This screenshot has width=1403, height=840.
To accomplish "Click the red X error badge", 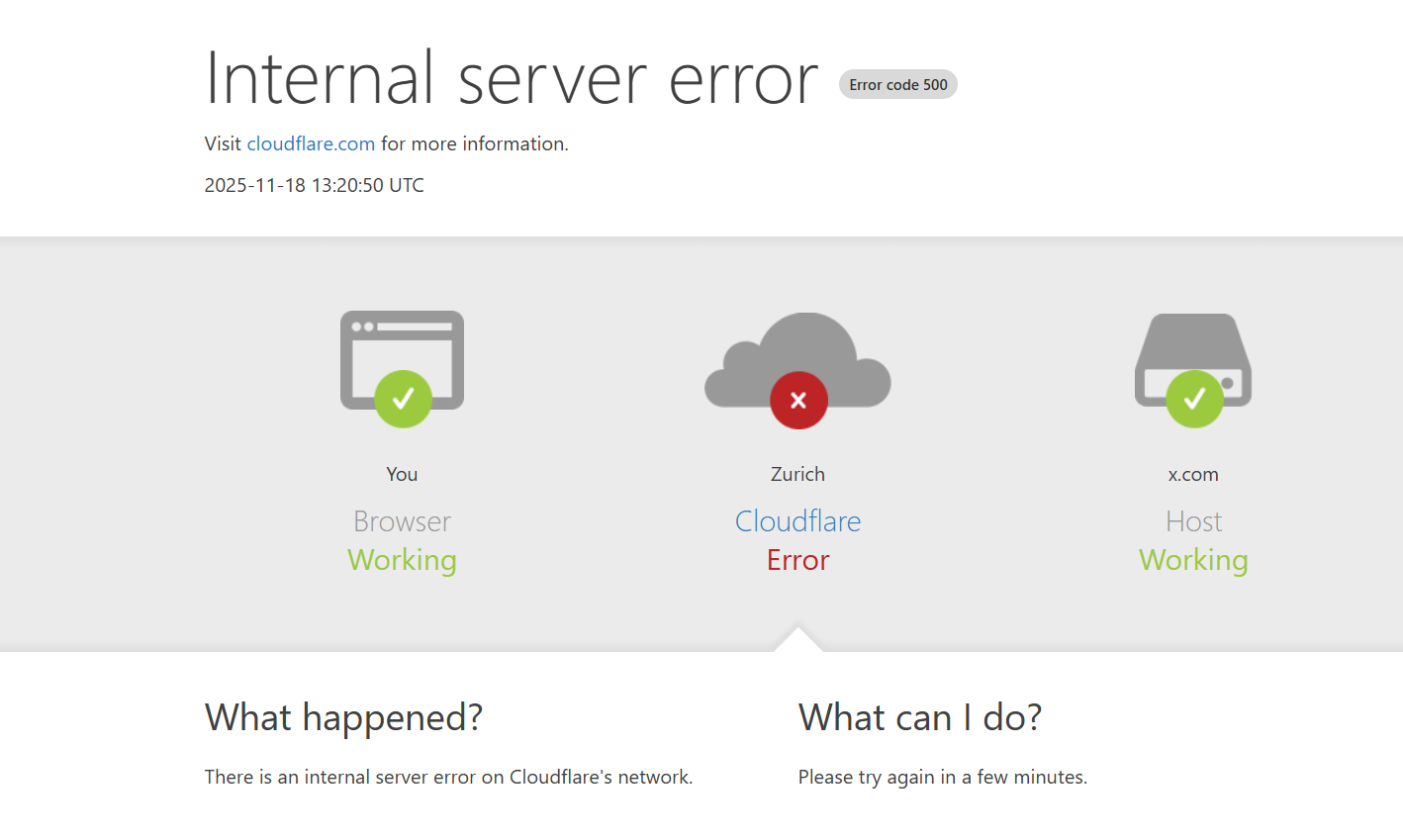I will coord(798,400).
